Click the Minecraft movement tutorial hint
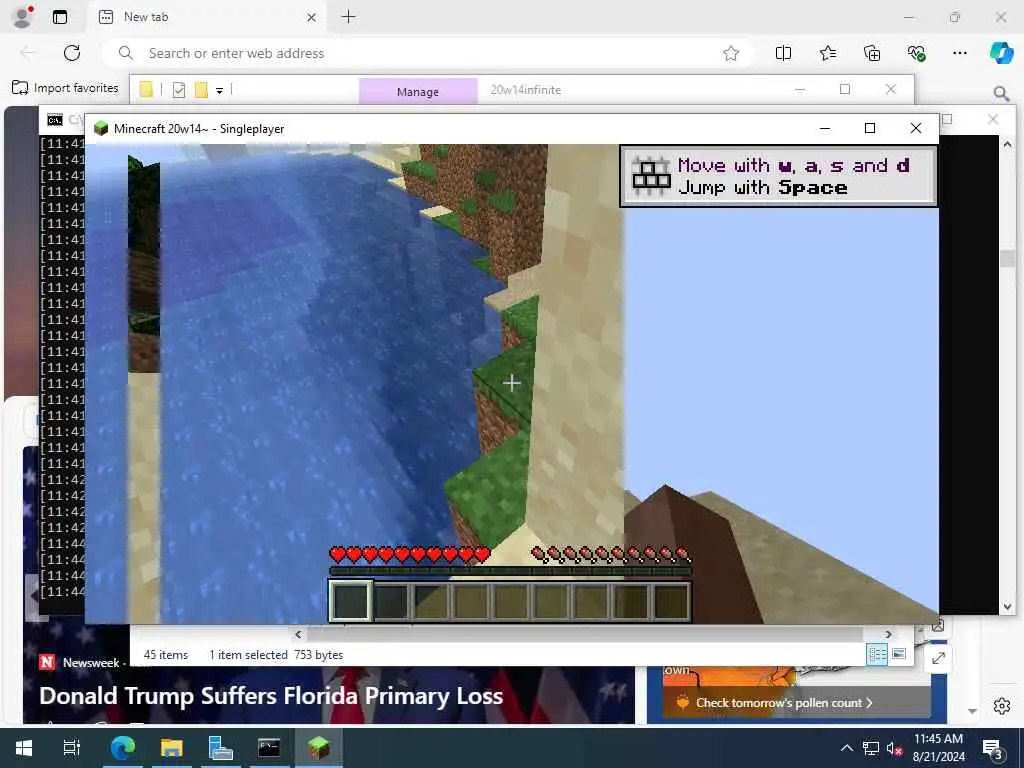The width and height of the screenshot is (1024, 768). [x=778, y=176]
